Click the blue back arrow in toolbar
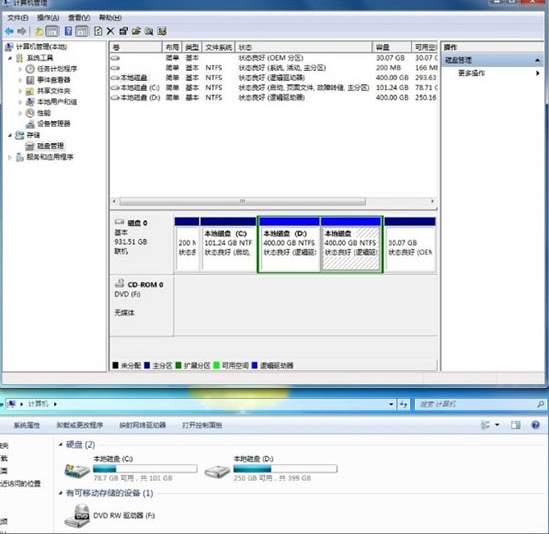The image size is (549, 534). click(9, 32)
